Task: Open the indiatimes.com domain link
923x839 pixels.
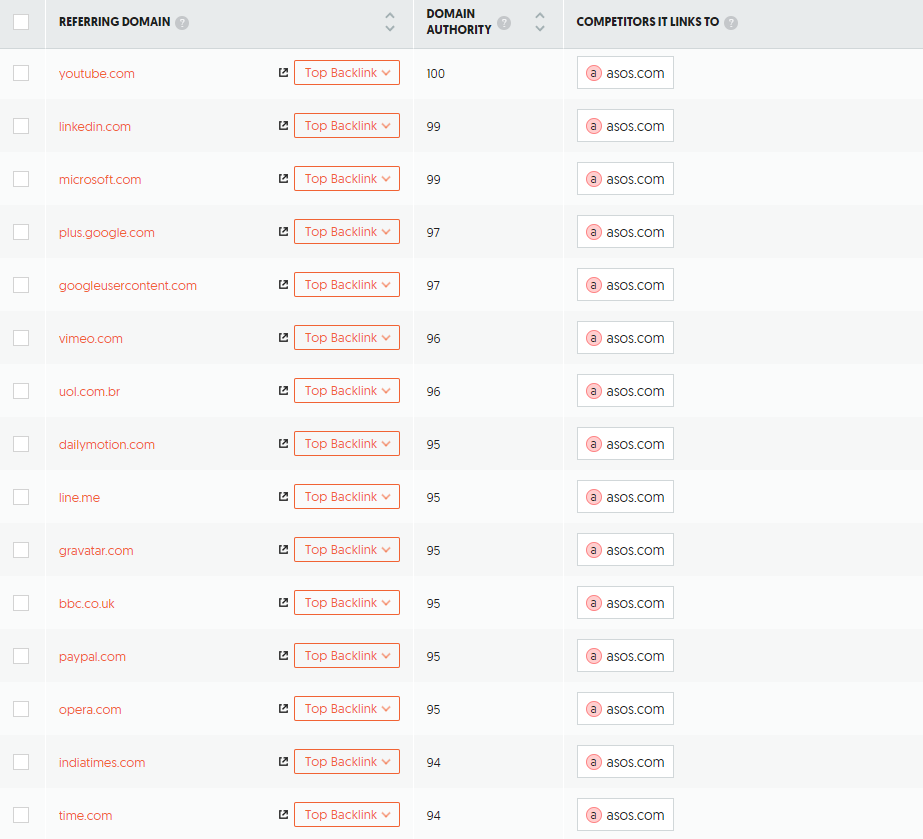Action: click(102, 762)
